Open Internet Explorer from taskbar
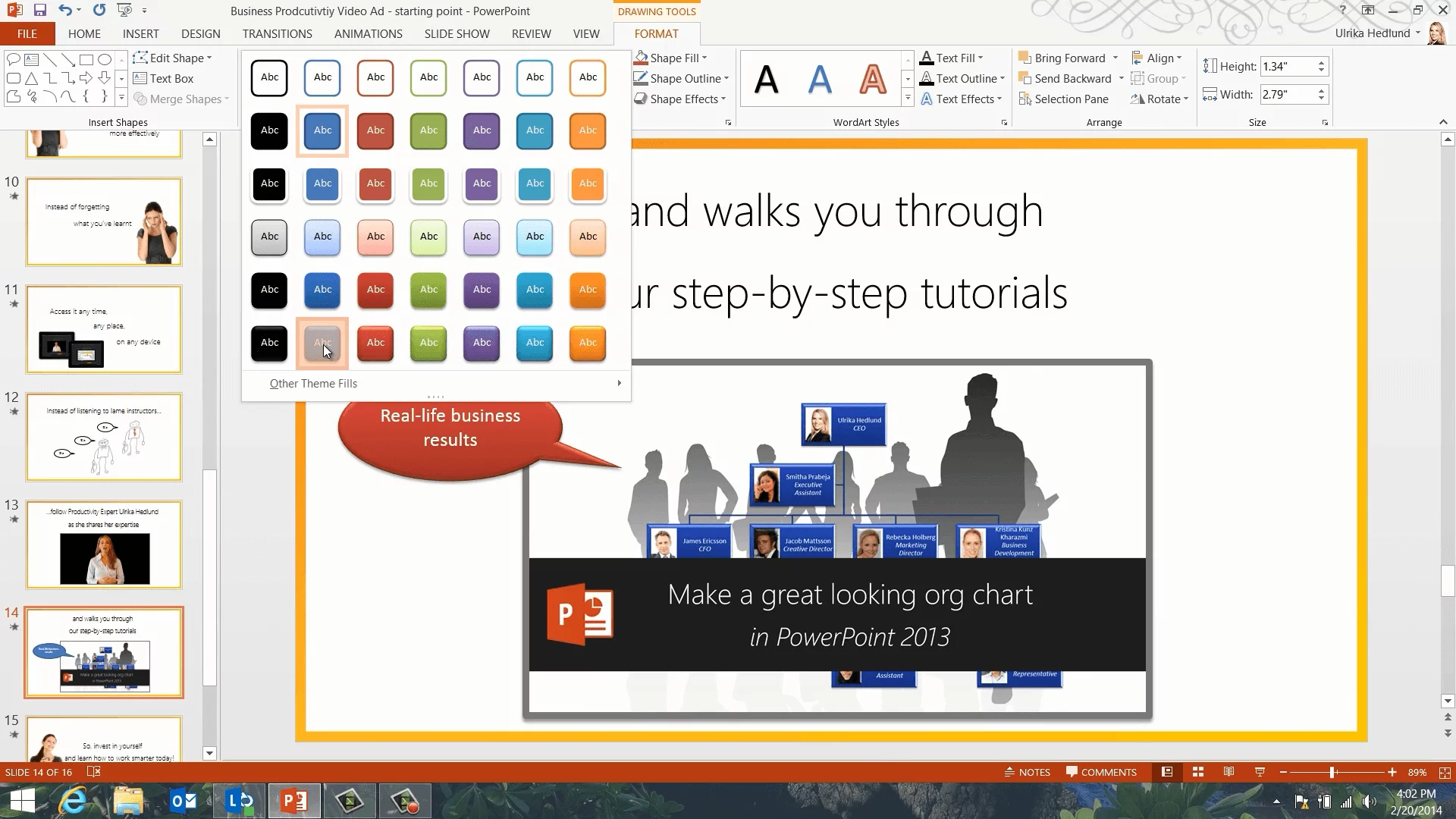 pyautogui.click(x=73, y=801)
